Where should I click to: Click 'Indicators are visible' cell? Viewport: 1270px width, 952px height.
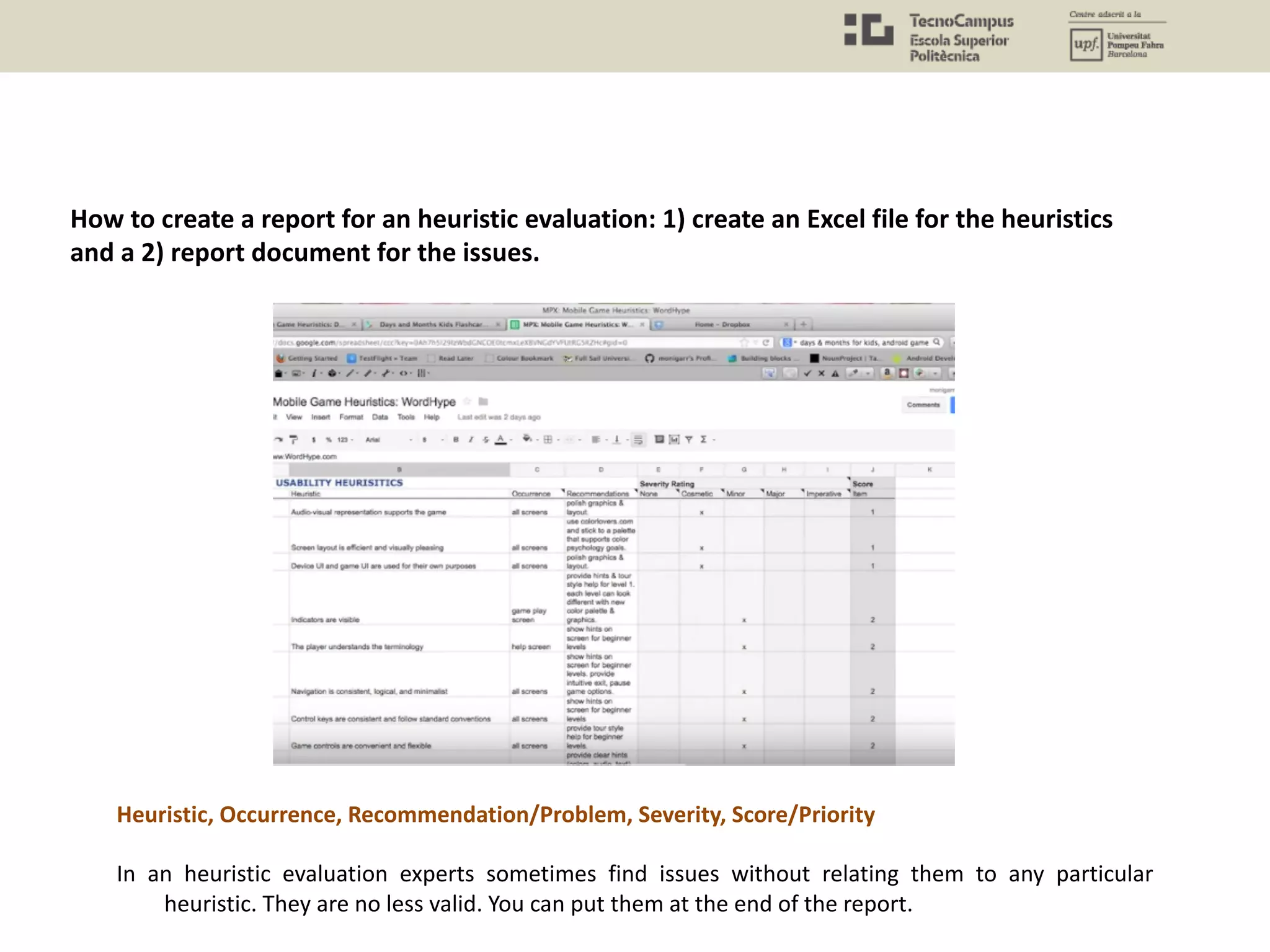pos(325,620)
